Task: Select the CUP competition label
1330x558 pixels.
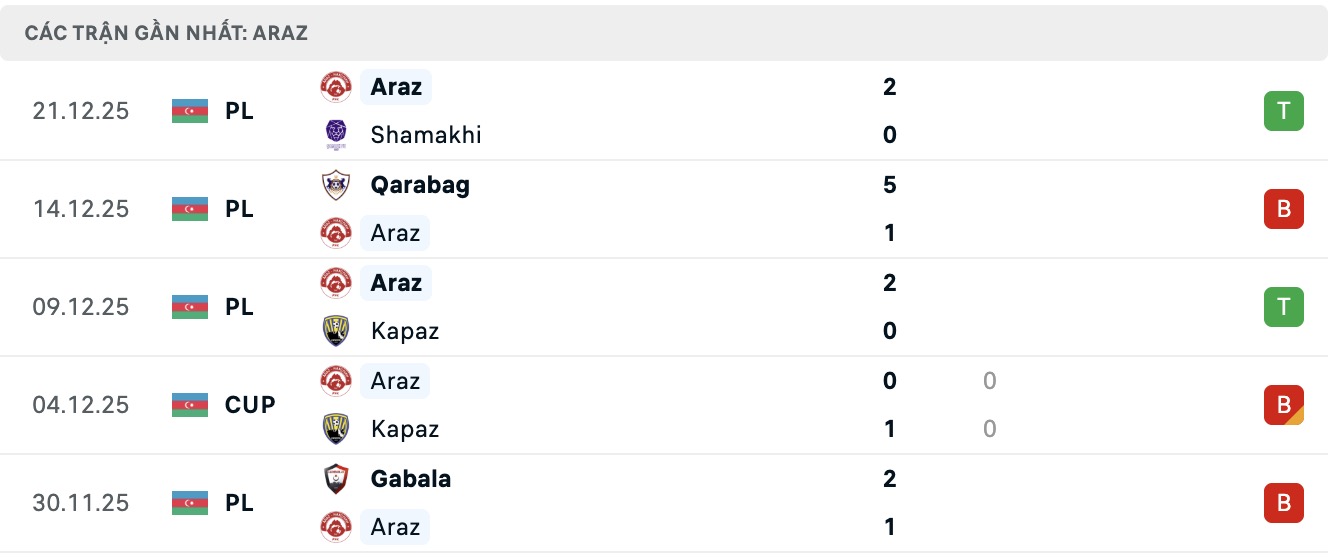Action: click(250, 405)
